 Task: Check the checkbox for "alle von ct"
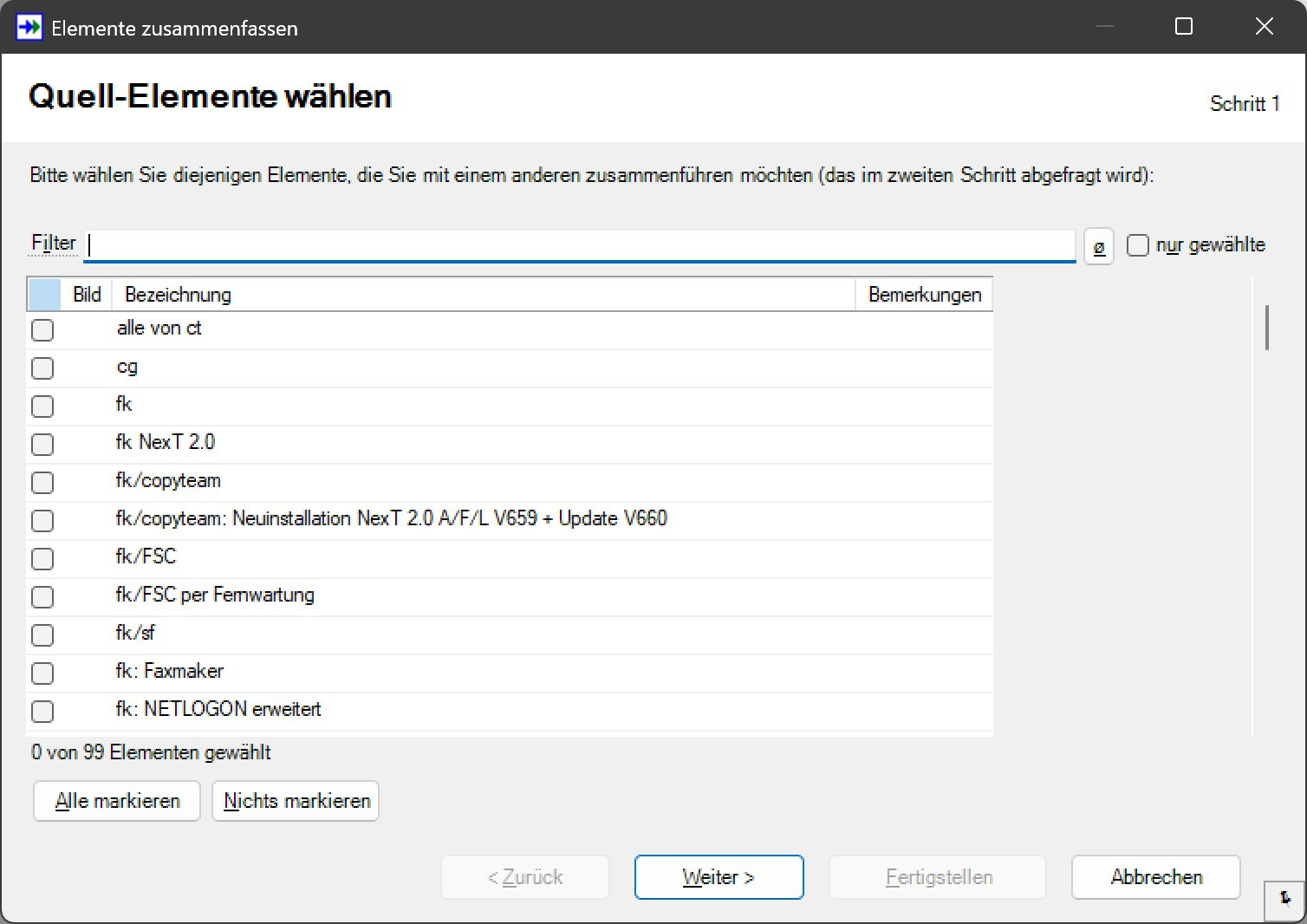click(x=42, y=330)
